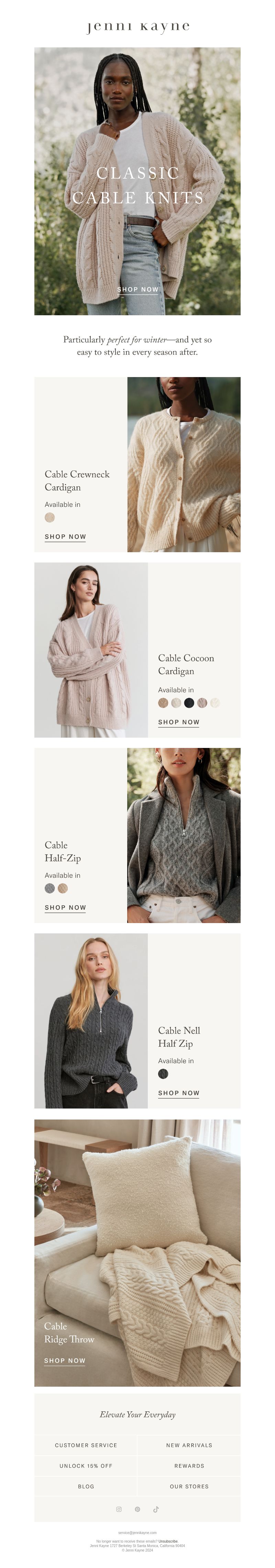Shop Now under Cable Crewneck Cardigan
Viewport: 275px width, 1568px height.
65,537
